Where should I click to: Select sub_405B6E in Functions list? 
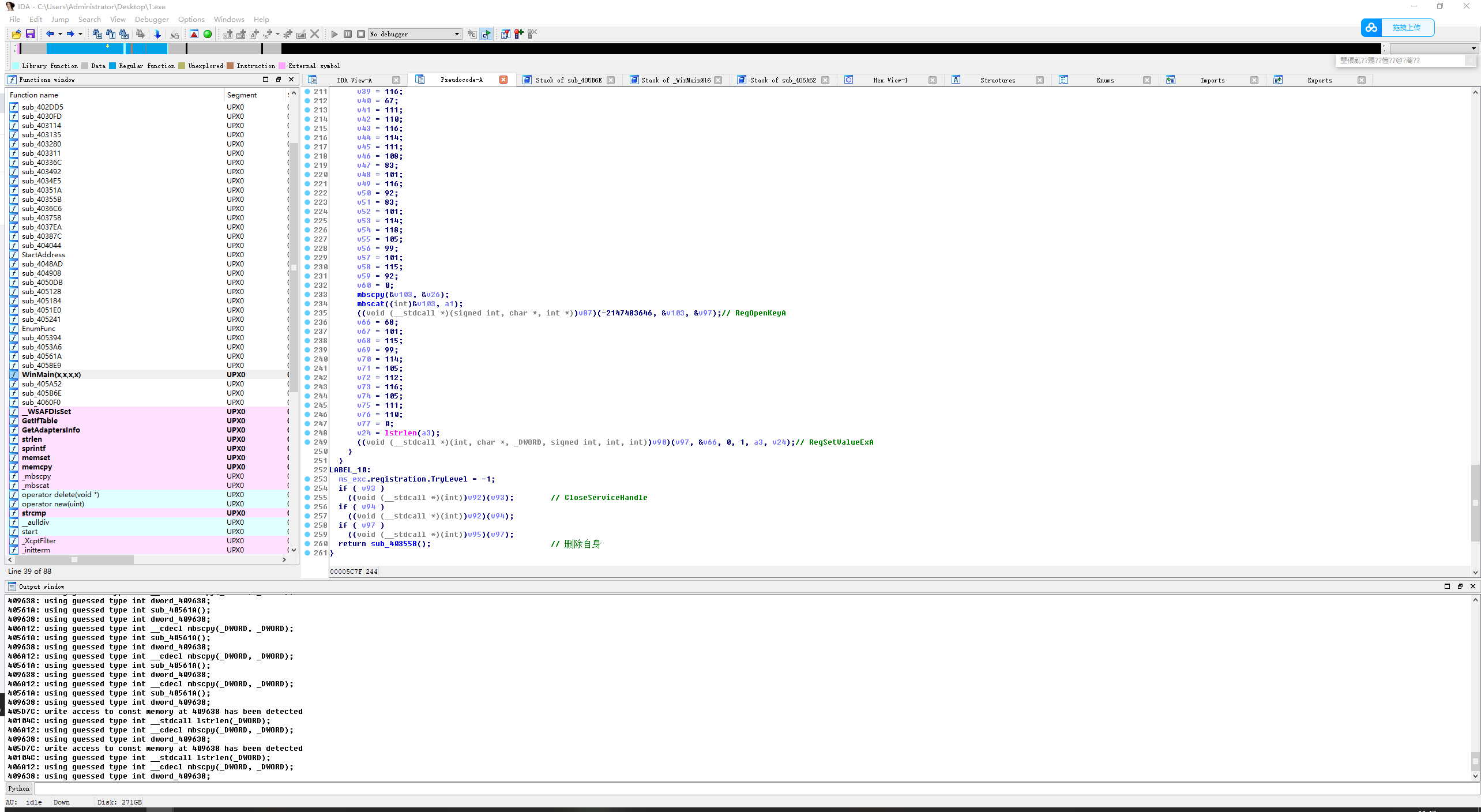tap(42, 393)
